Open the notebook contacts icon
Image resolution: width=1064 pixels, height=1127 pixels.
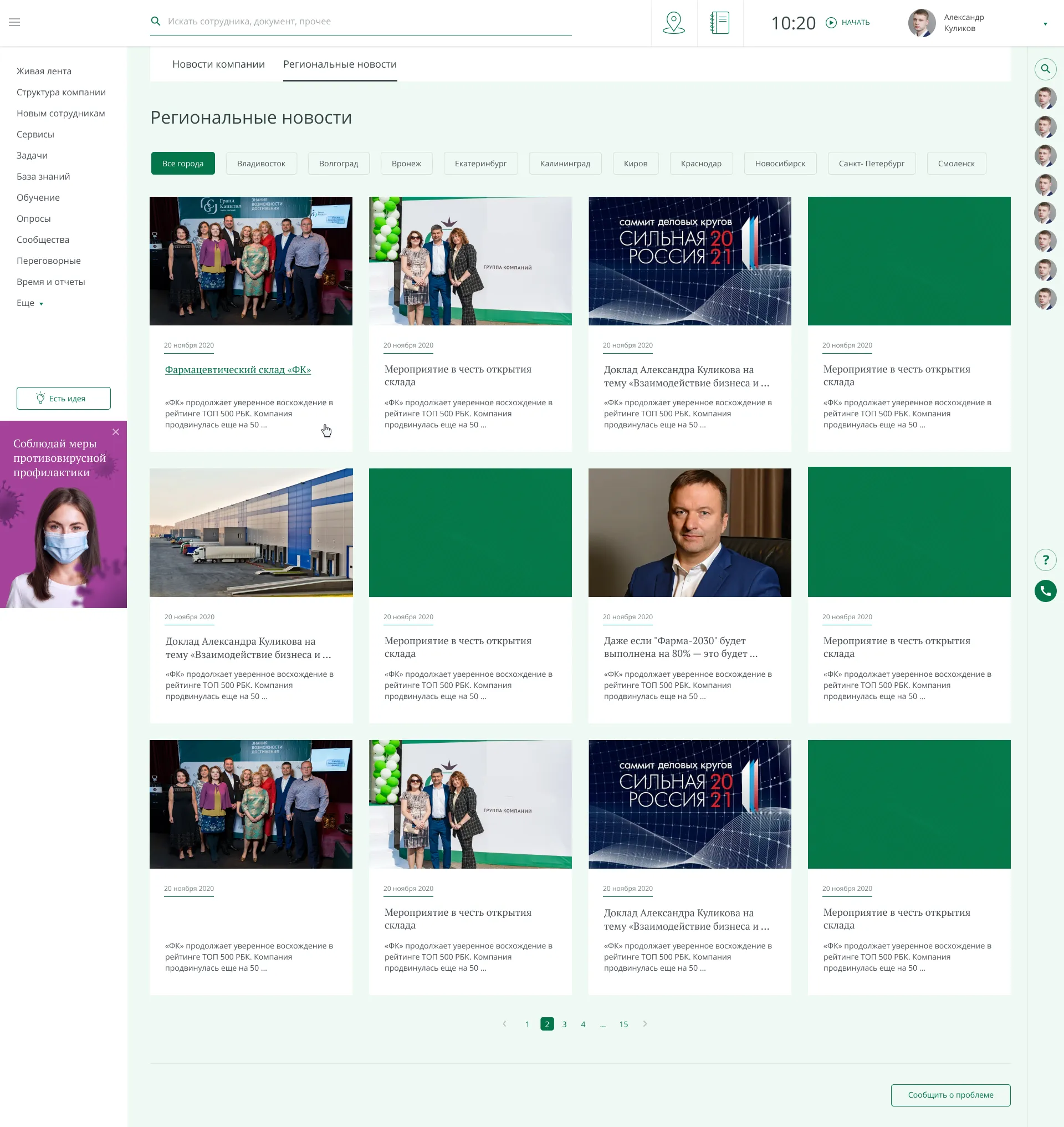pos(720,23)
